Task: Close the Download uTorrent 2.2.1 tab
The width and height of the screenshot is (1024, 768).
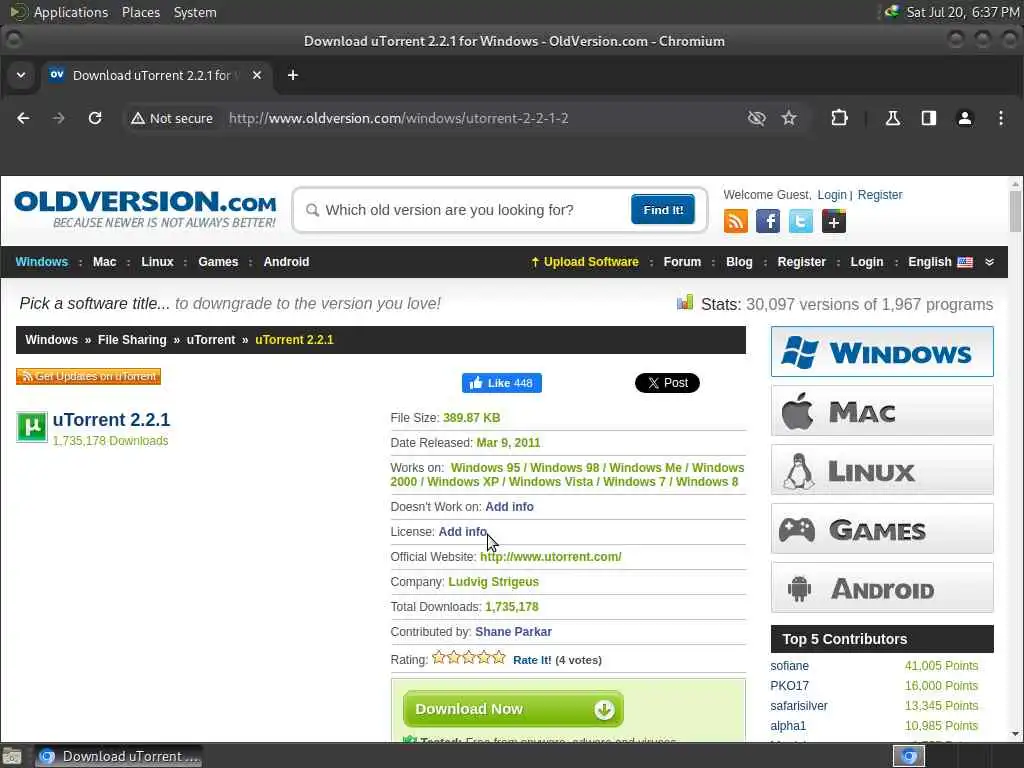Action: point(257,75)
